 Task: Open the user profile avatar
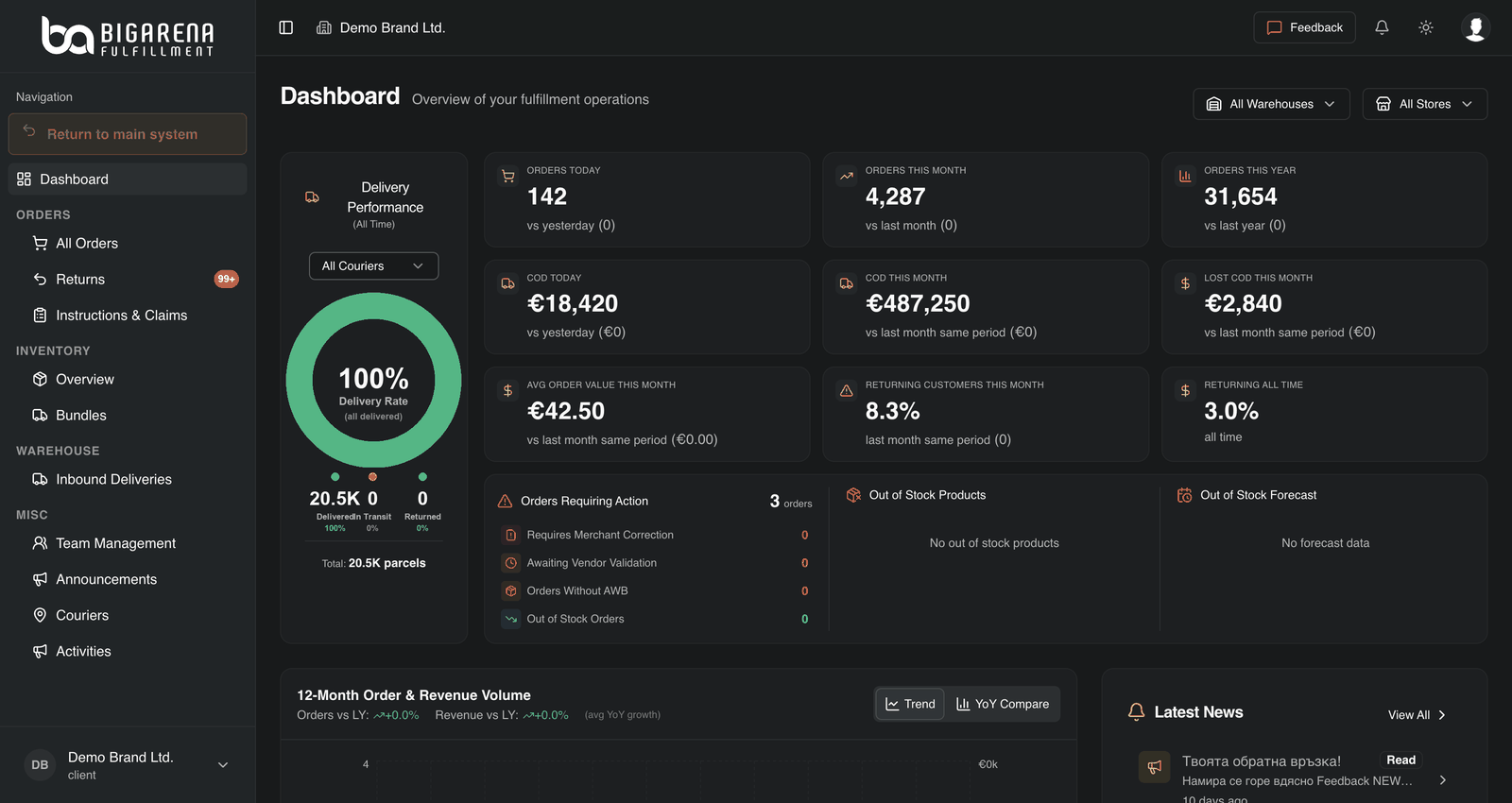(x=1475, y=27)
